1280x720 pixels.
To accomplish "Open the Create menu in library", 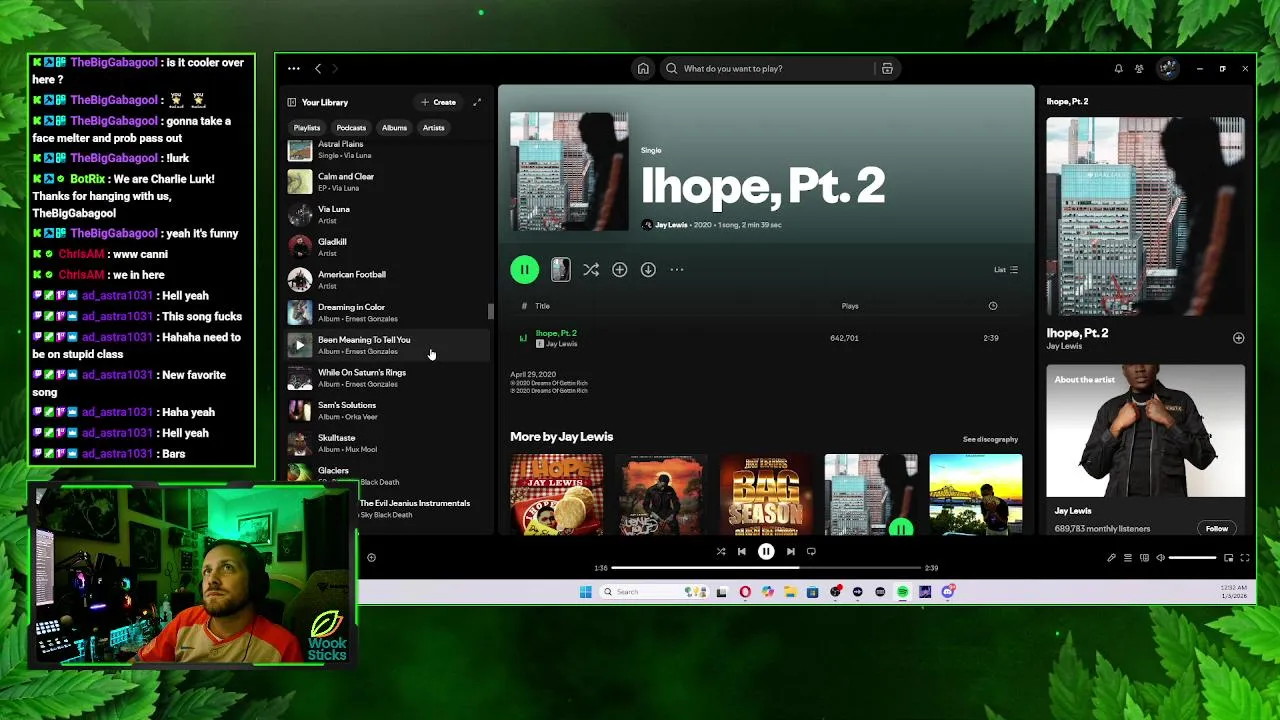I will tap(438, 102).
